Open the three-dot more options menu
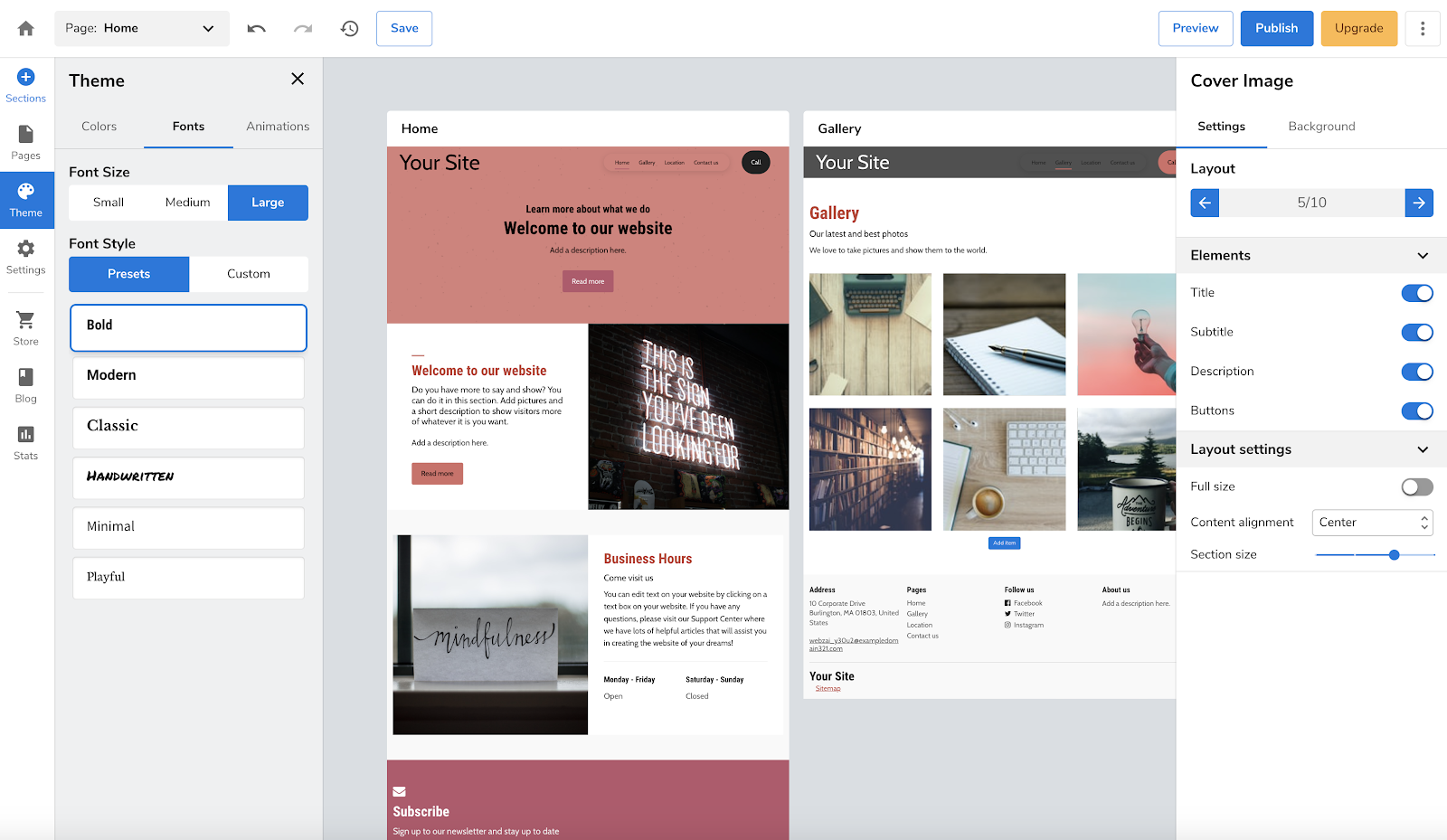The width and height of the screenshot is (1447, 840). tap(1423, 28)
